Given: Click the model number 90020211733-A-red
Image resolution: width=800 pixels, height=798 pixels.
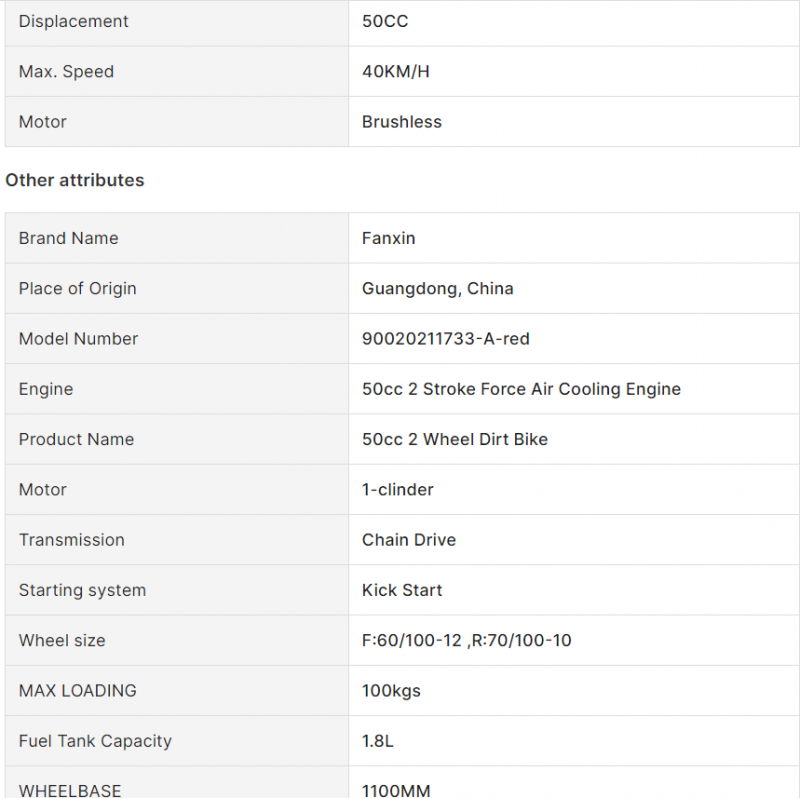Looking at the screenshot, I should [x=445, y=339].
